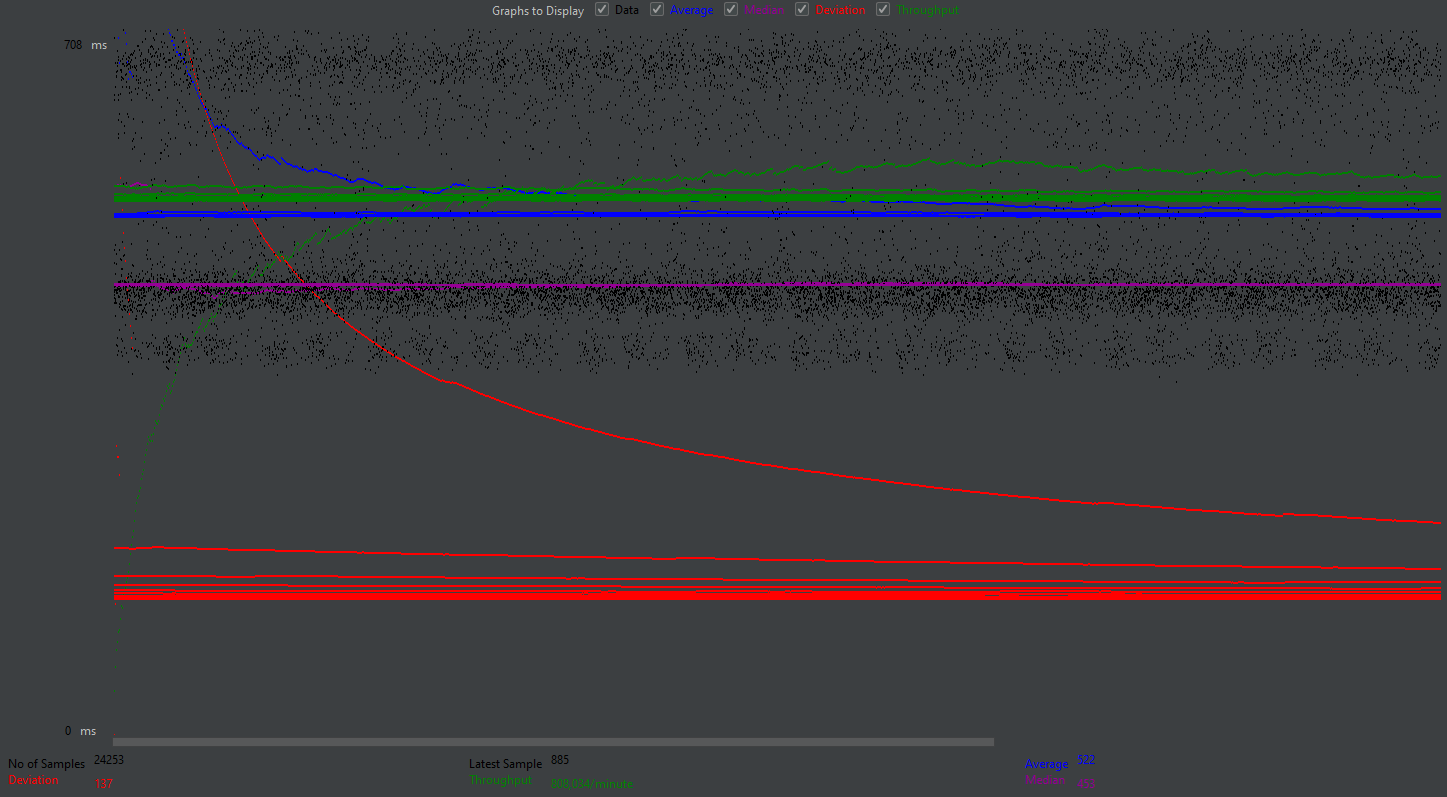Click the 'Graphs to Display' label
The width and height of the screenshot is (1447, 797).
point(537,11)
